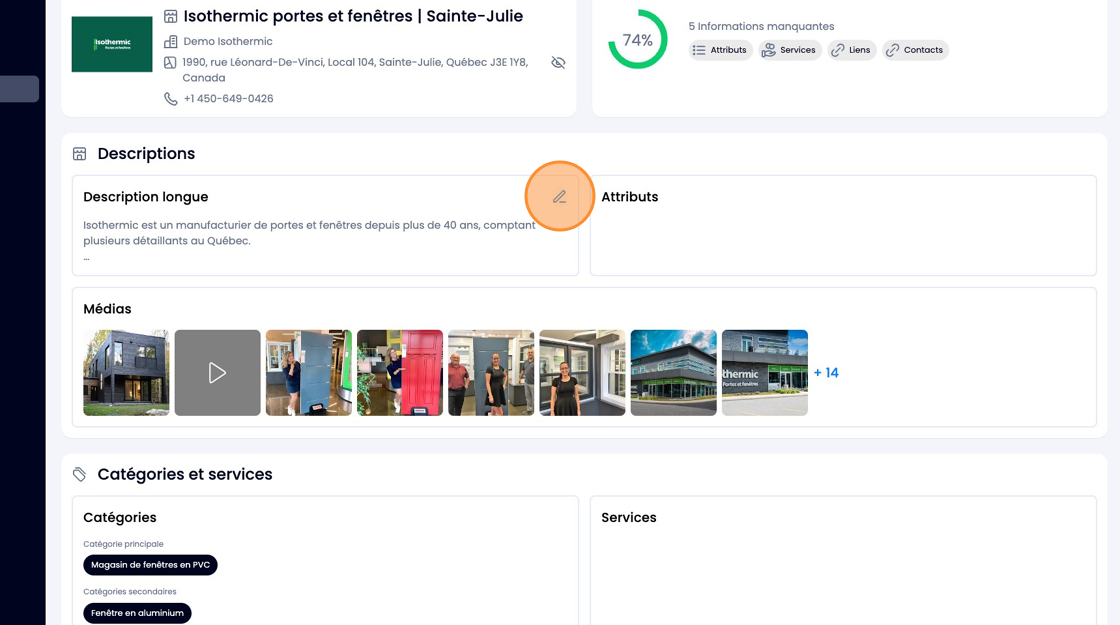
Task: Click the 74% completion progress ring
Action: coord(637,39)
